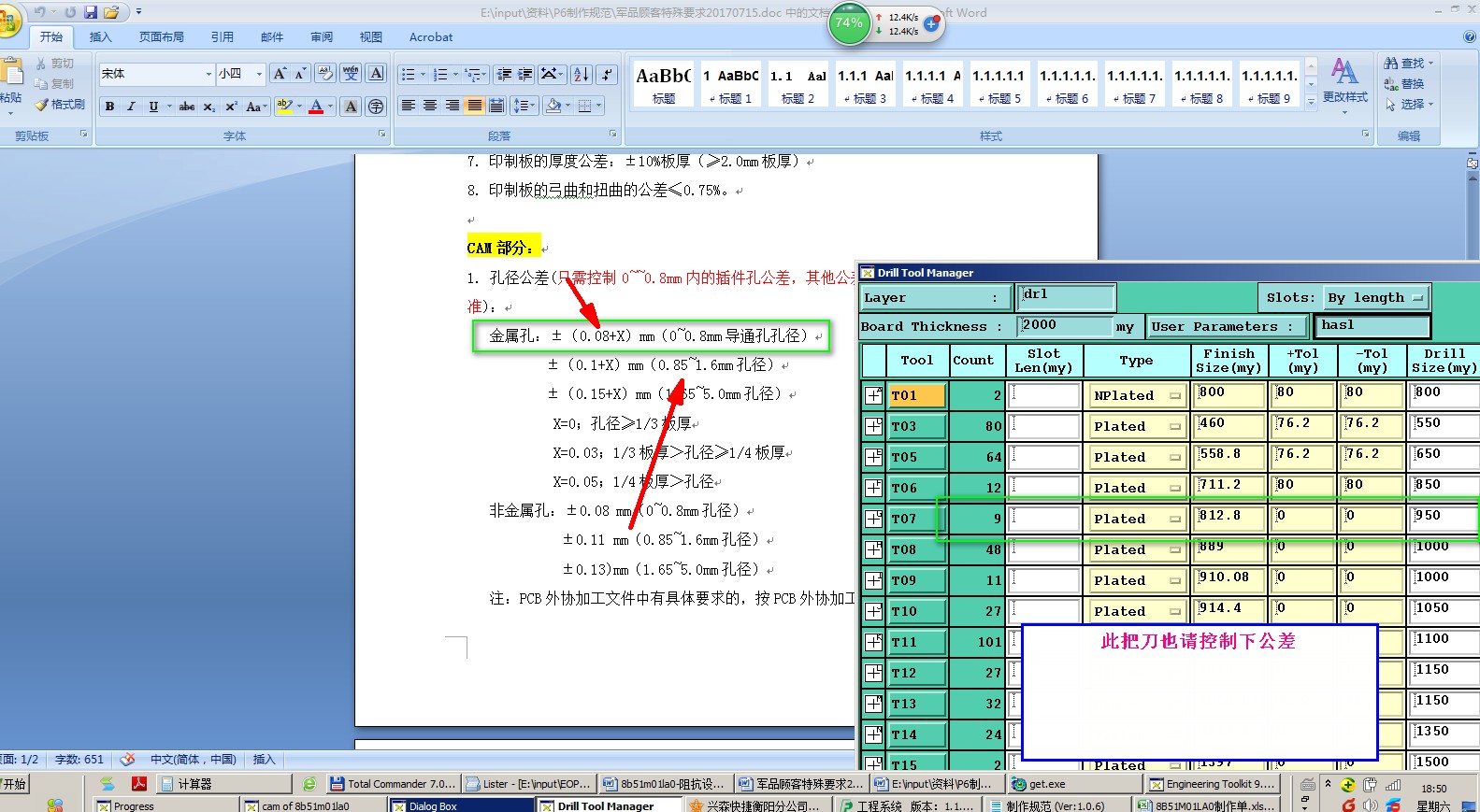Save the document from quick access toolbar

click(91, 12)
